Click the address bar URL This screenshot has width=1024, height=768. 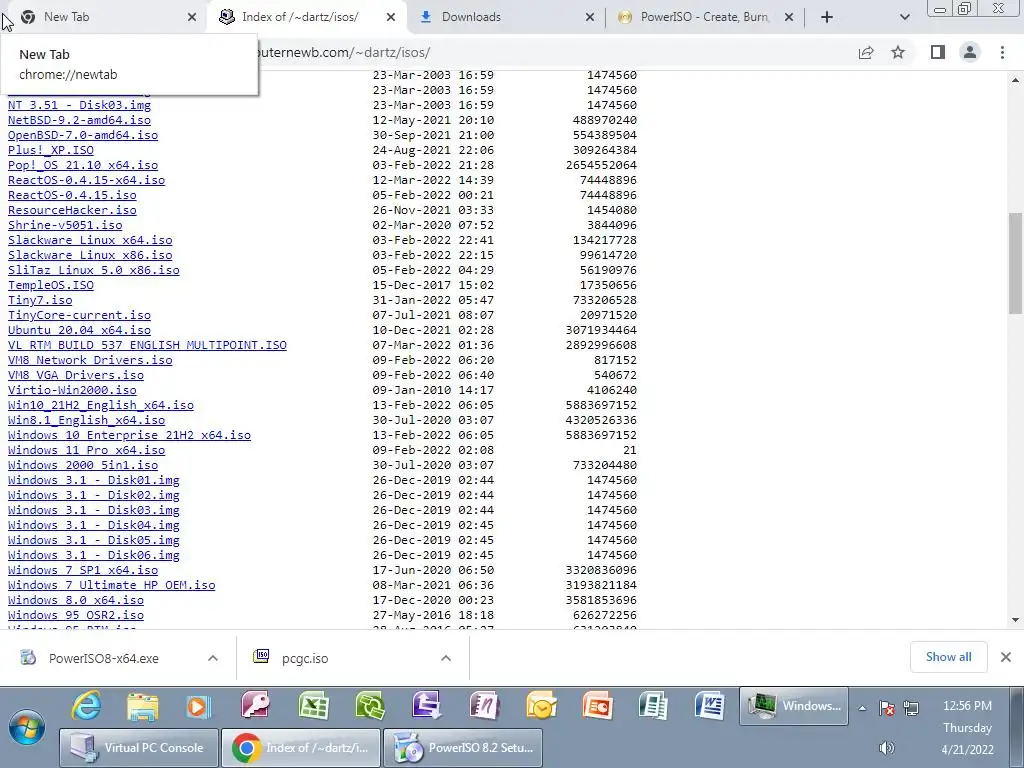344,52
